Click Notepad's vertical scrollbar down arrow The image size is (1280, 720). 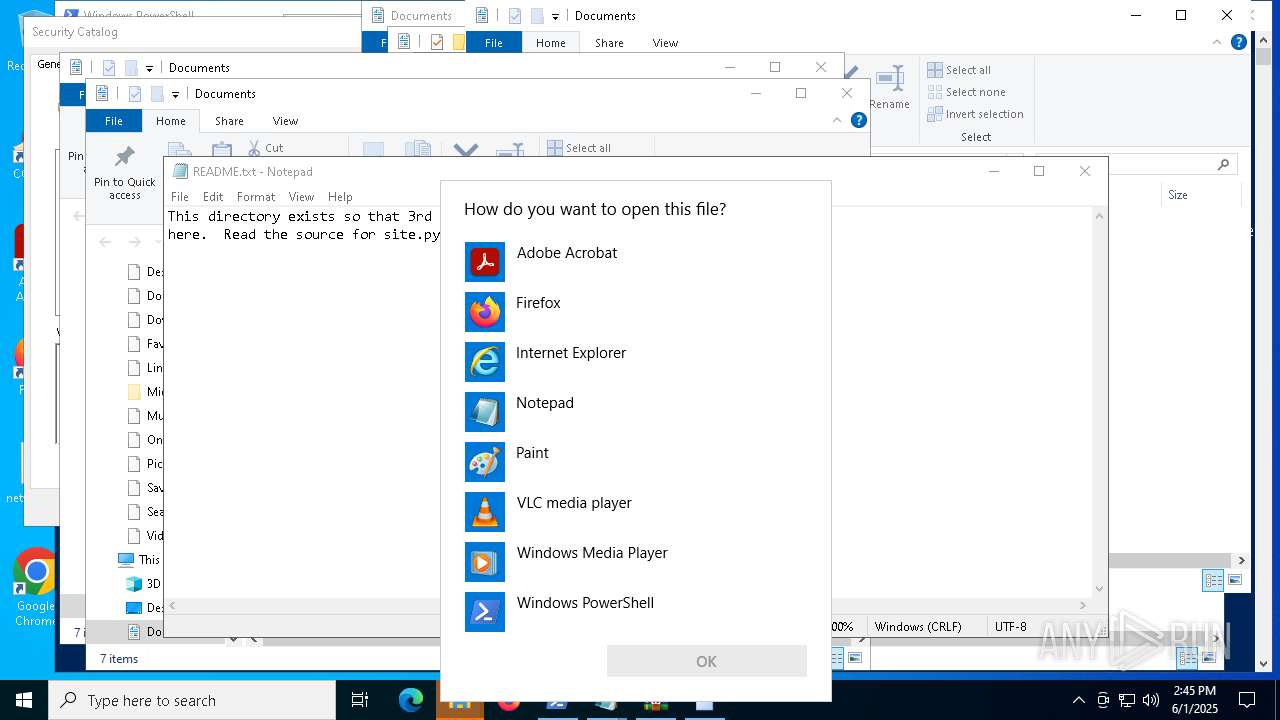pos(1099,589)
